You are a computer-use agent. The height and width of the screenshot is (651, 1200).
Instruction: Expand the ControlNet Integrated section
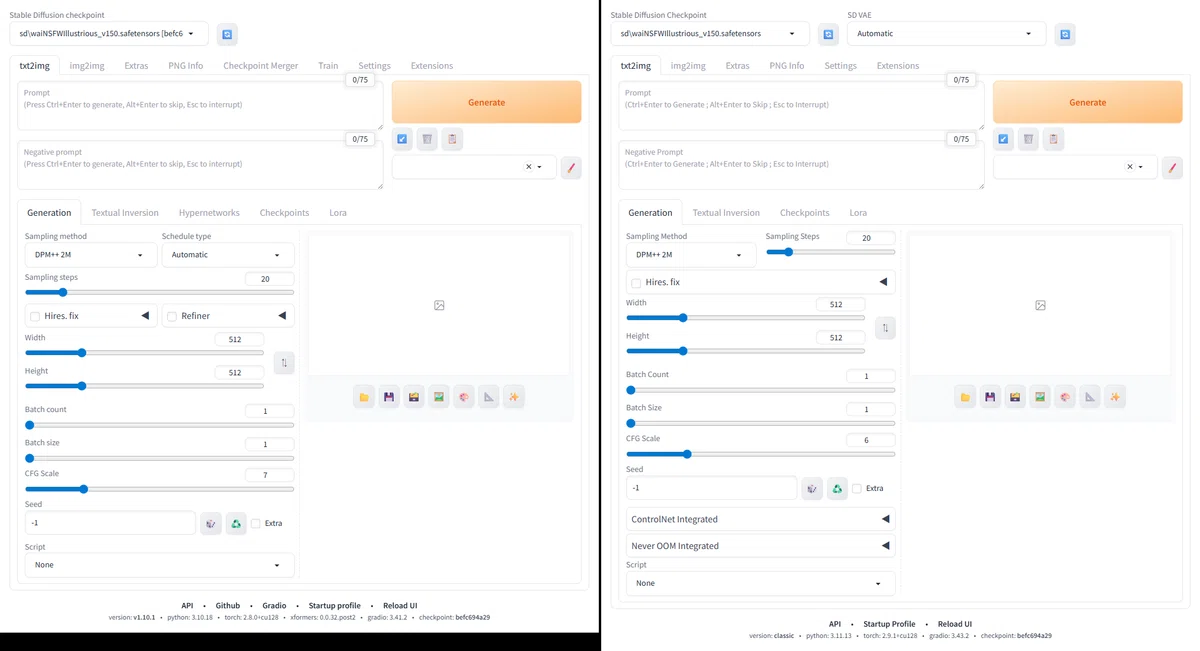[x=761, y=519]
